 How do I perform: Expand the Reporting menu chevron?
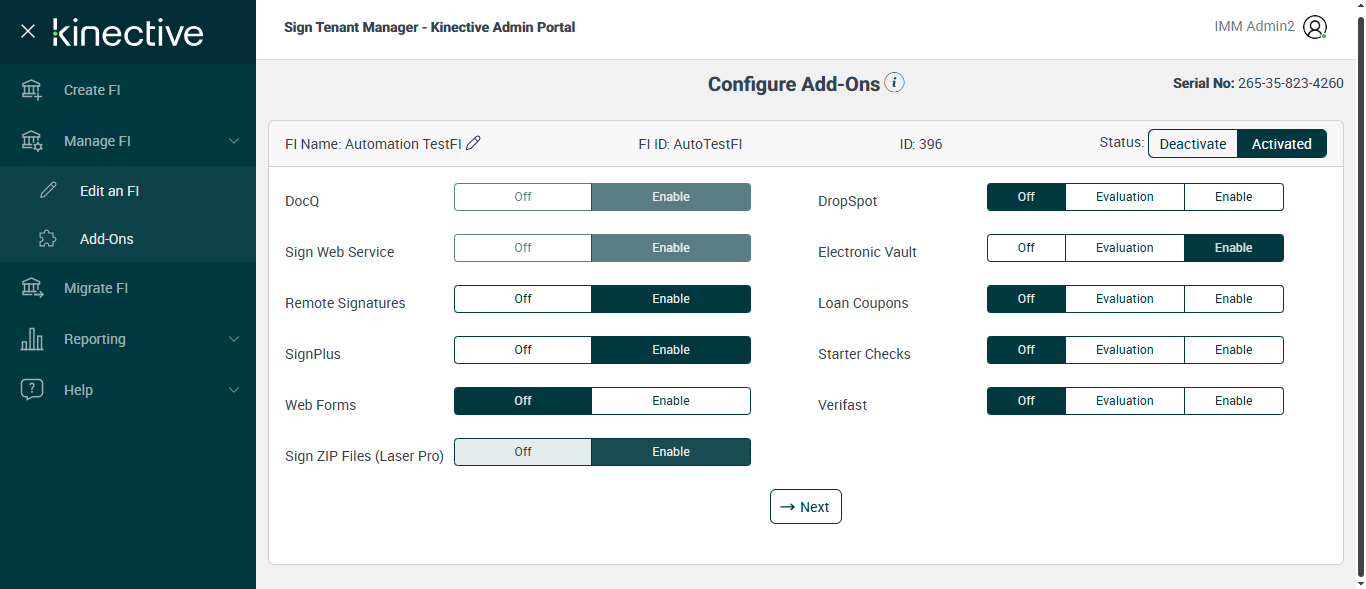(234, 339)
